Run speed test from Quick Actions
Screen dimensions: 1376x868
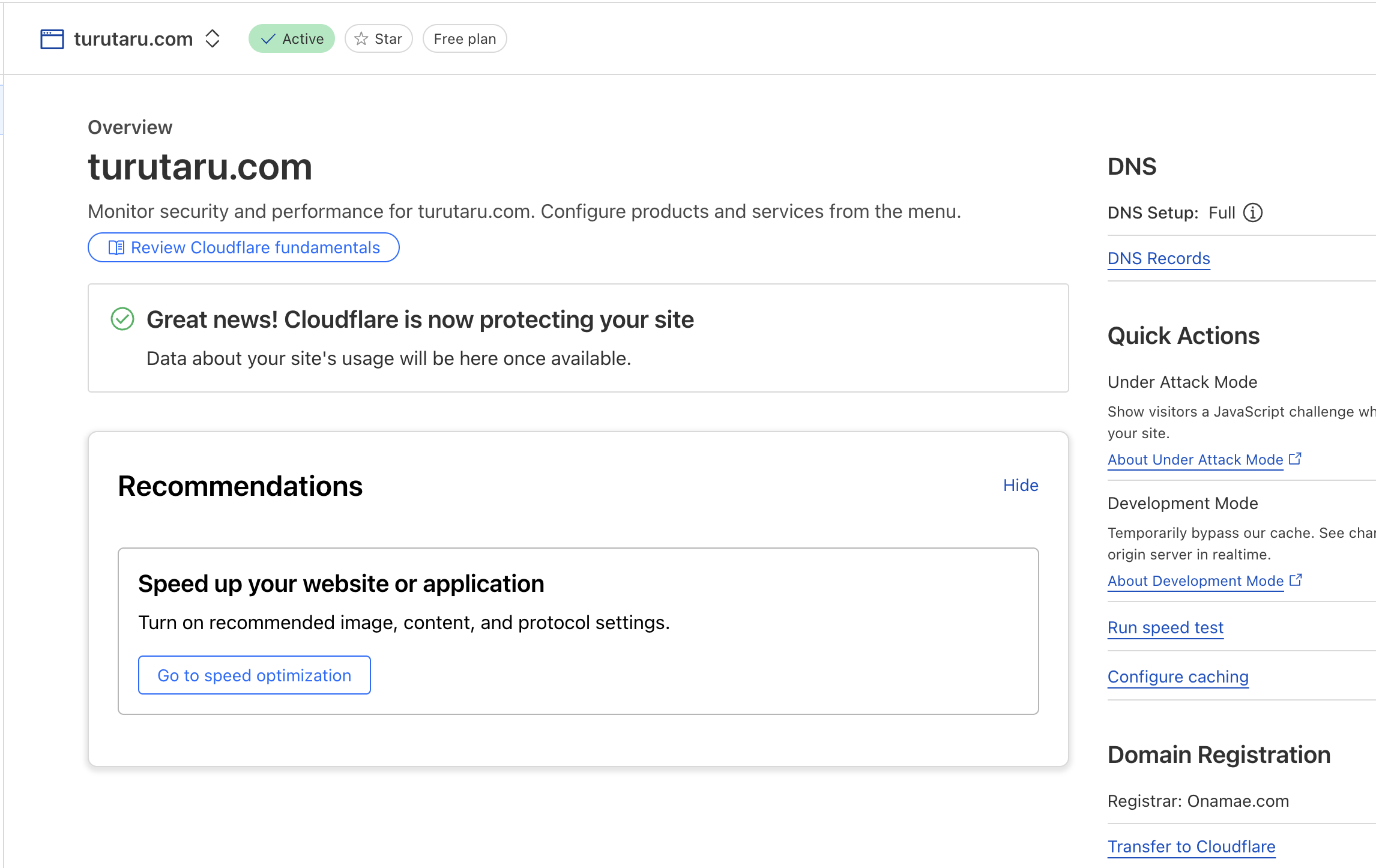tap(1165, 628)
